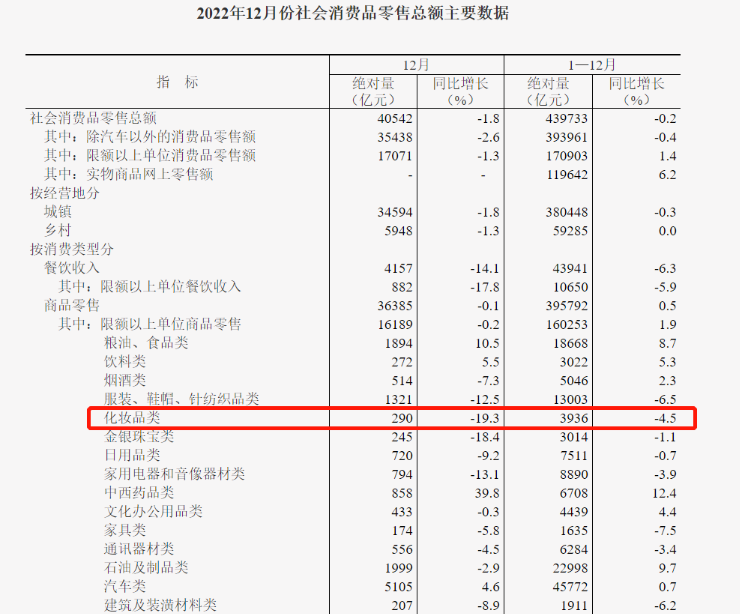Select the value -7.3
740x614 pixels.
(x=488, y=380)
